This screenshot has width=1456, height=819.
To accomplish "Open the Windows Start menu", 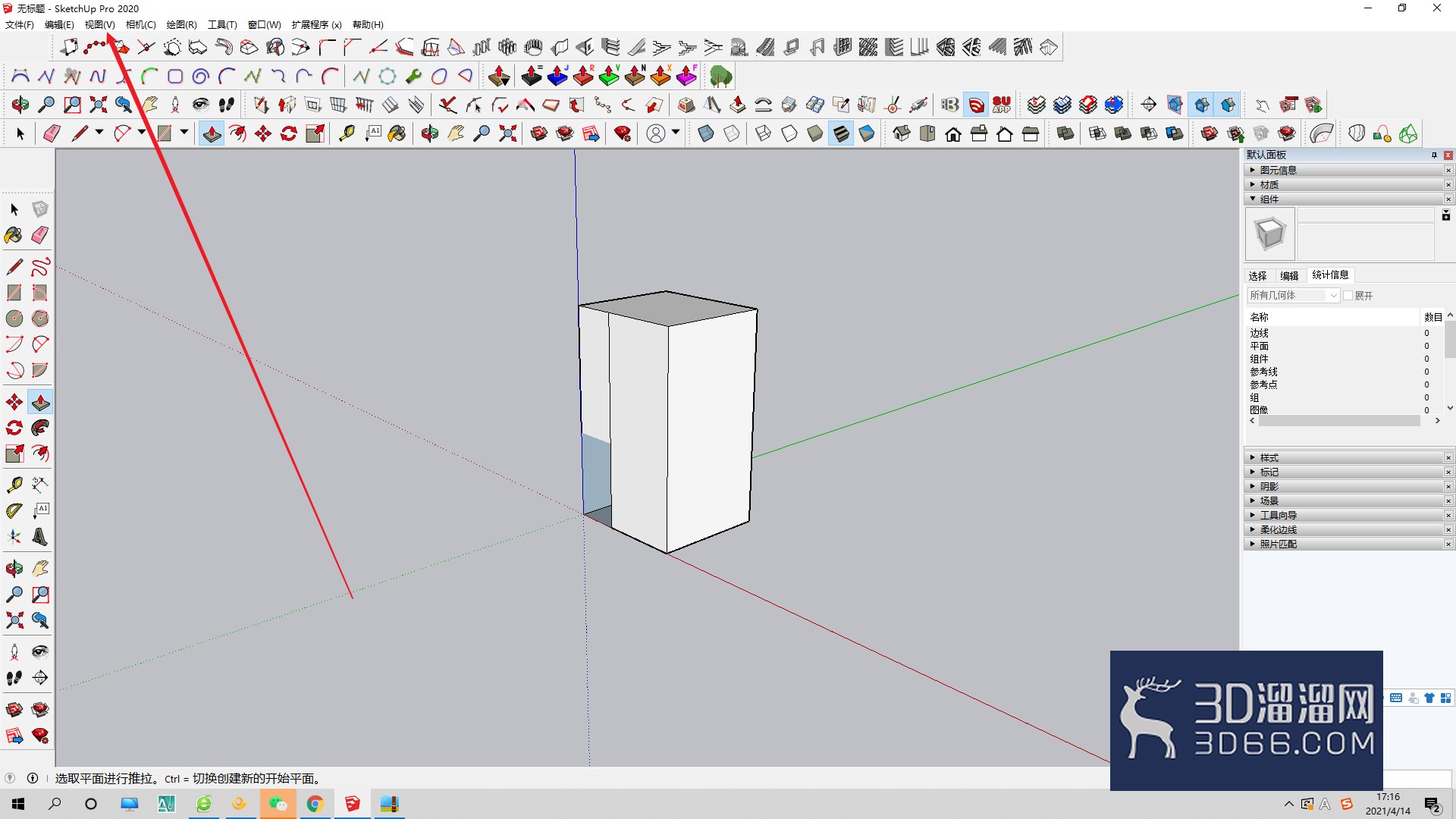I will [x=18, y=804].
